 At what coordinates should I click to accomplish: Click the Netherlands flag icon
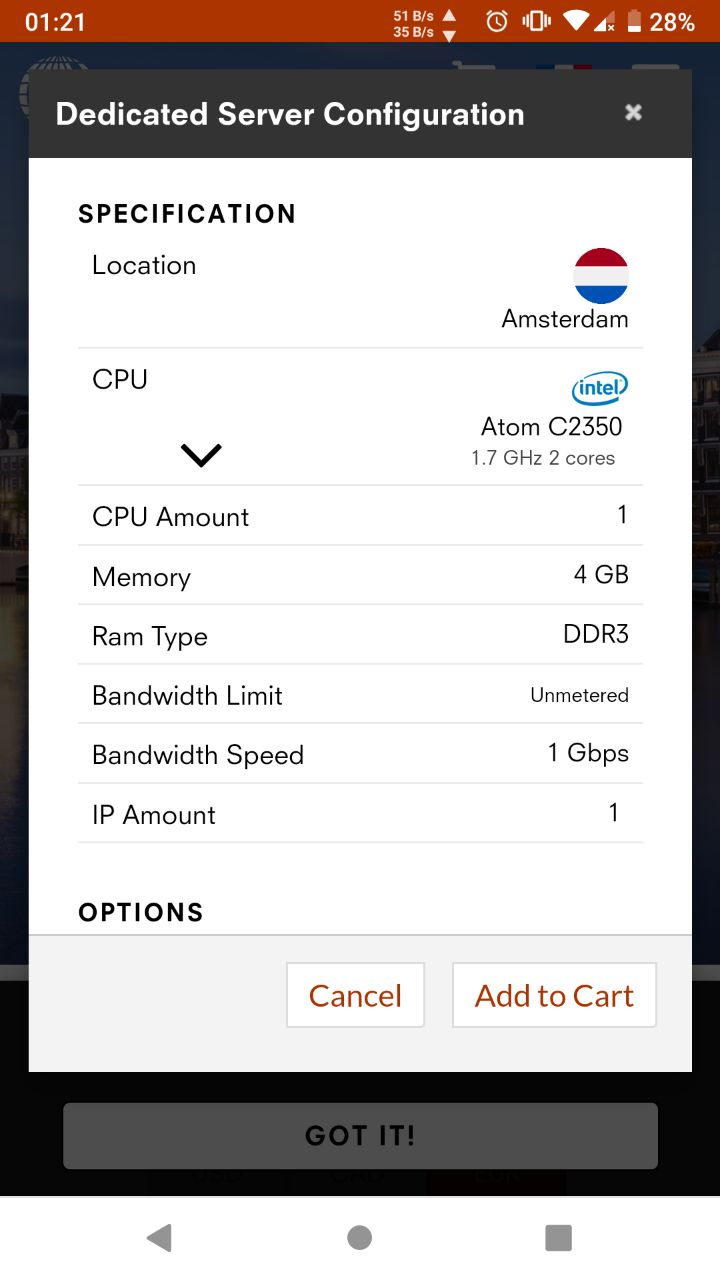(x=601, y=276)
